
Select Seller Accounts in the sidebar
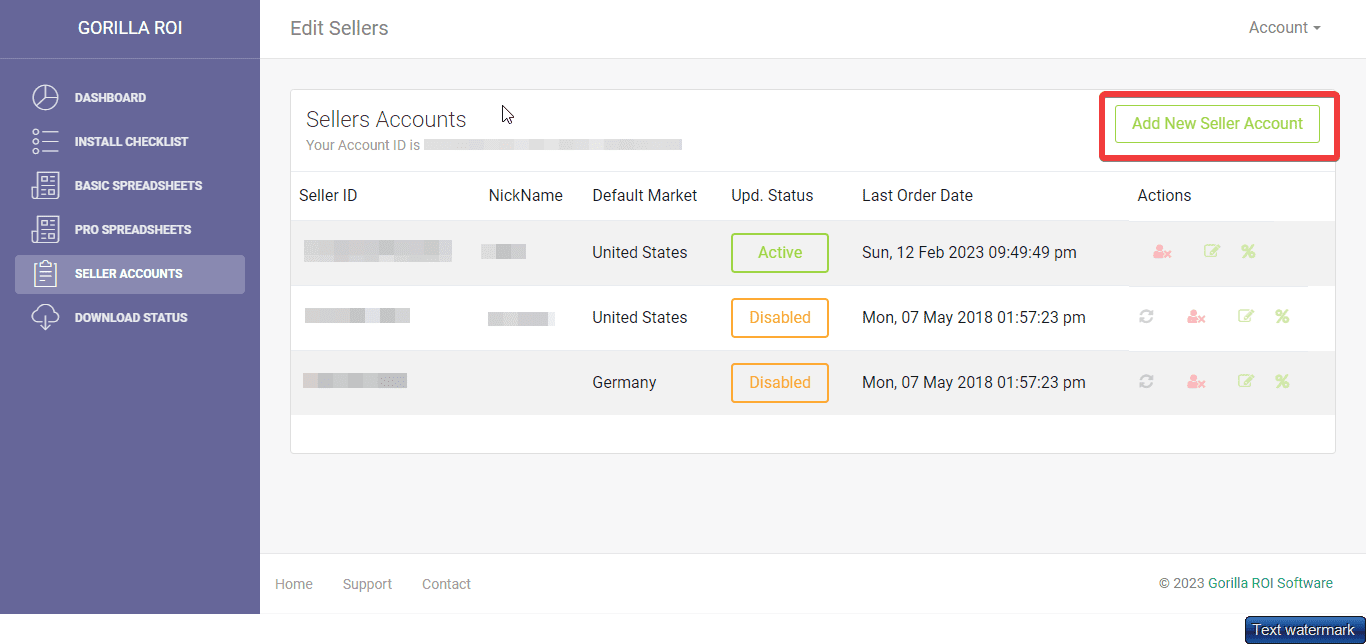pos(130,274)
